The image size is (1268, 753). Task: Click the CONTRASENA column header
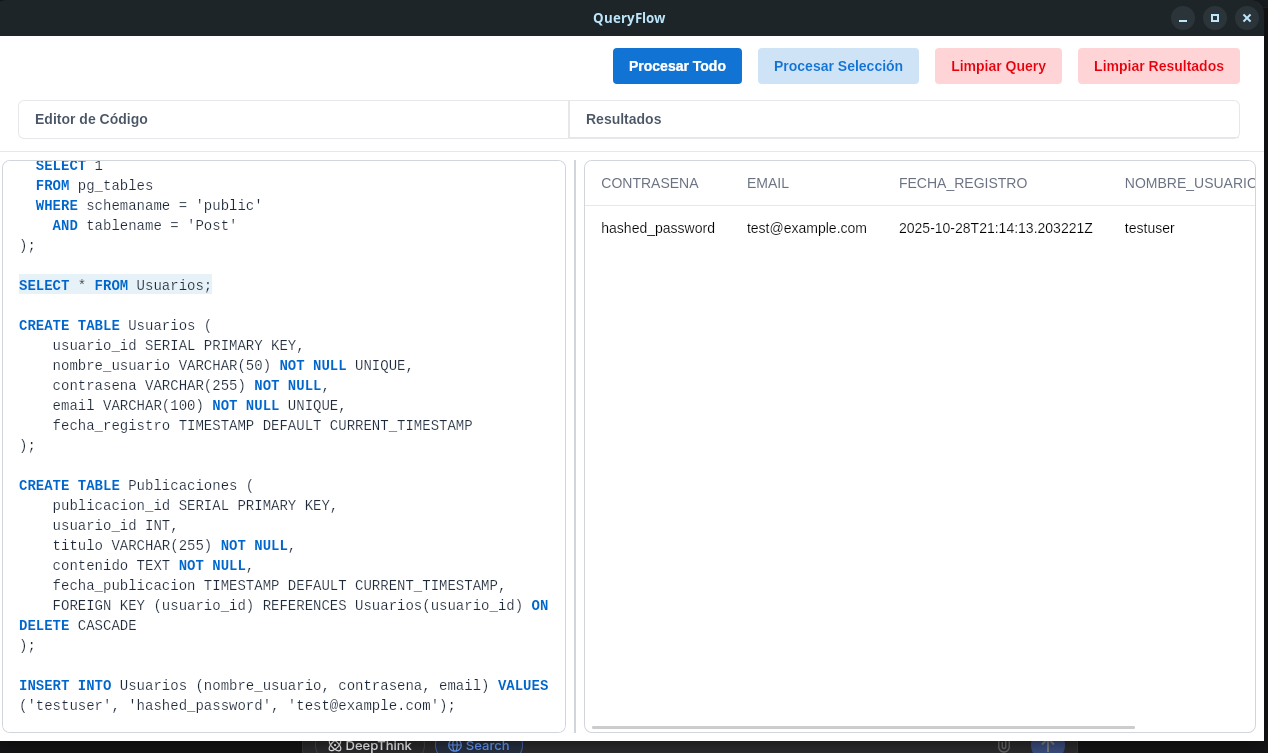point(650,183)
